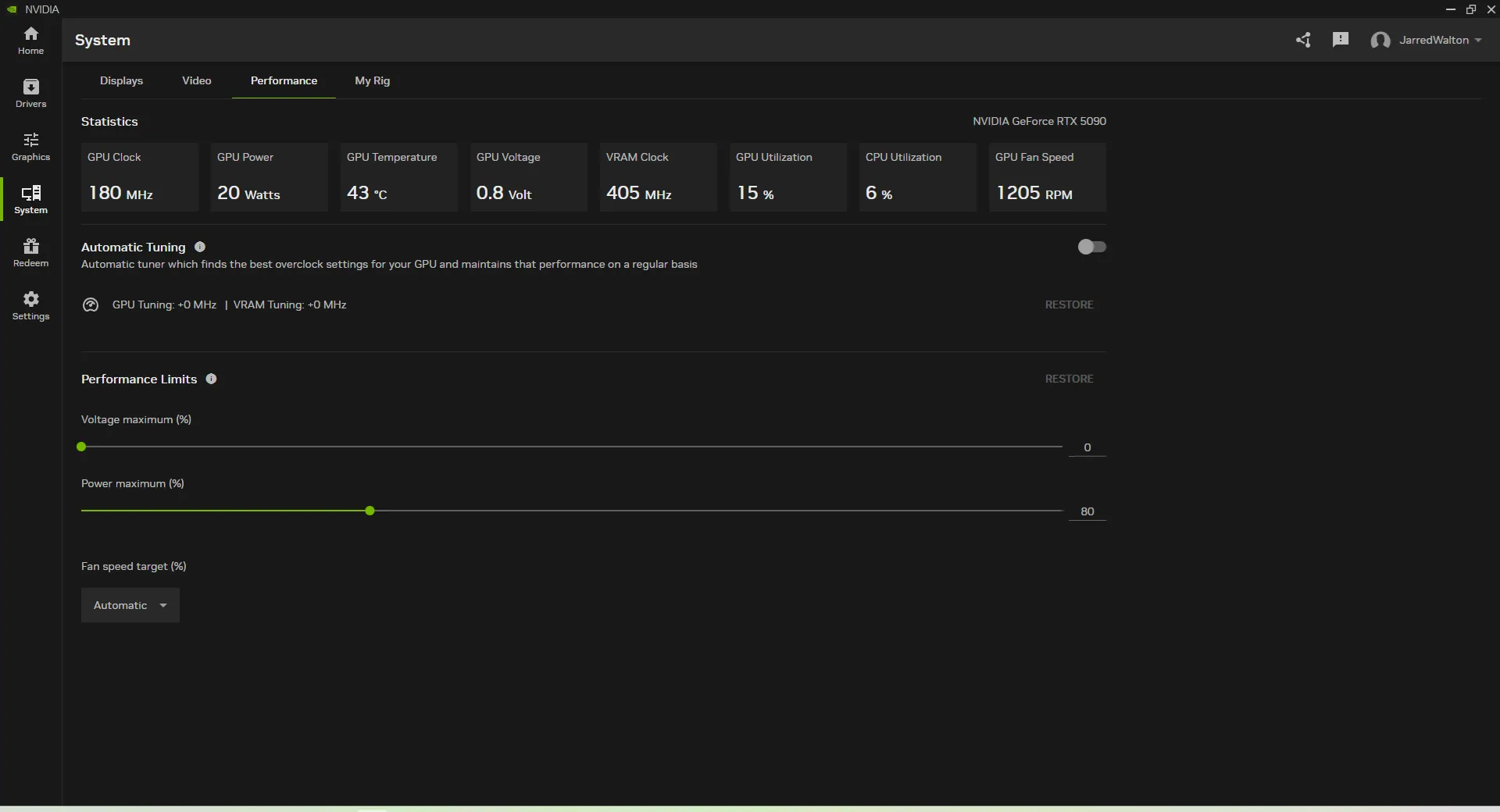1500x812 pixels.
Task: Click the CPU Utilization statistic card
Action: click(x=918, y=177)
